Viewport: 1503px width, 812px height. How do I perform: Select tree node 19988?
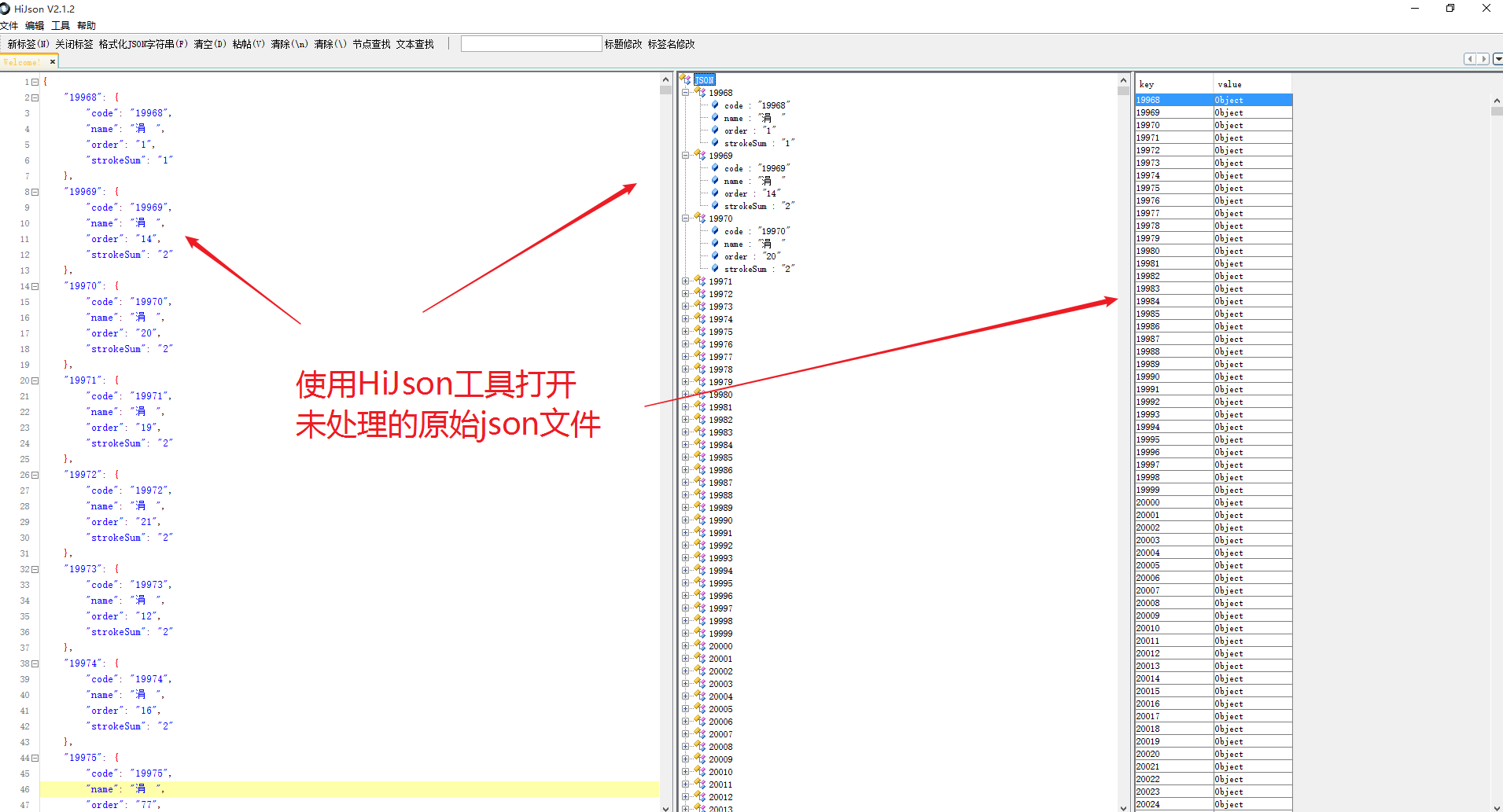tap(720, 495)
